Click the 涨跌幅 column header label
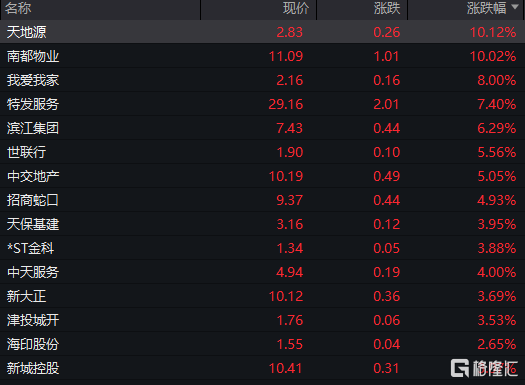This screenshot has height=385, width=525. tap(486, 8)
